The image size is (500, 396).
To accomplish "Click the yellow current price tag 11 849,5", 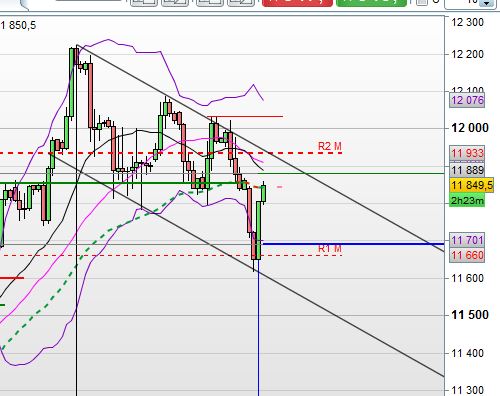I will (471, 185).
